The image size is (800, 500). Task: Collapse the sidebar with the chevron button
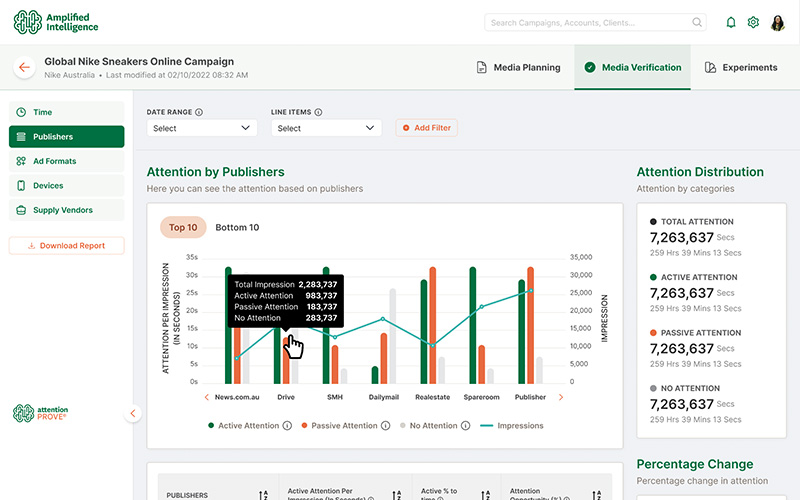pyautogui.click(x=133, y=413)
